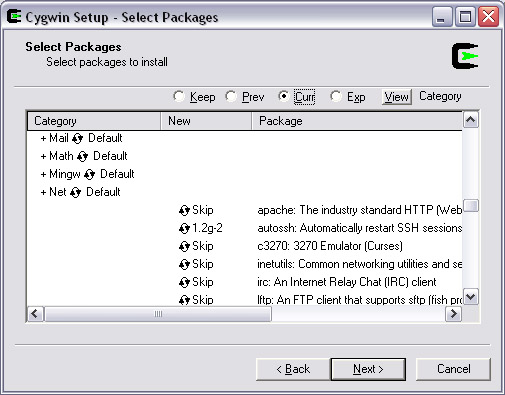This screenshot has width=505, height=395.
Task: Cycle the autossh package version icon
Action: 184,228
